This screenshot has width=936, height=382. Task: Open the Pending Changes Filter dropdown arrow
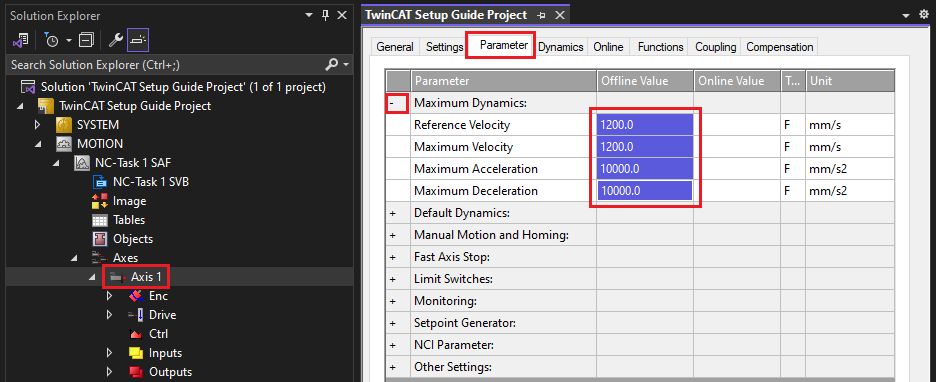point(69,41)
